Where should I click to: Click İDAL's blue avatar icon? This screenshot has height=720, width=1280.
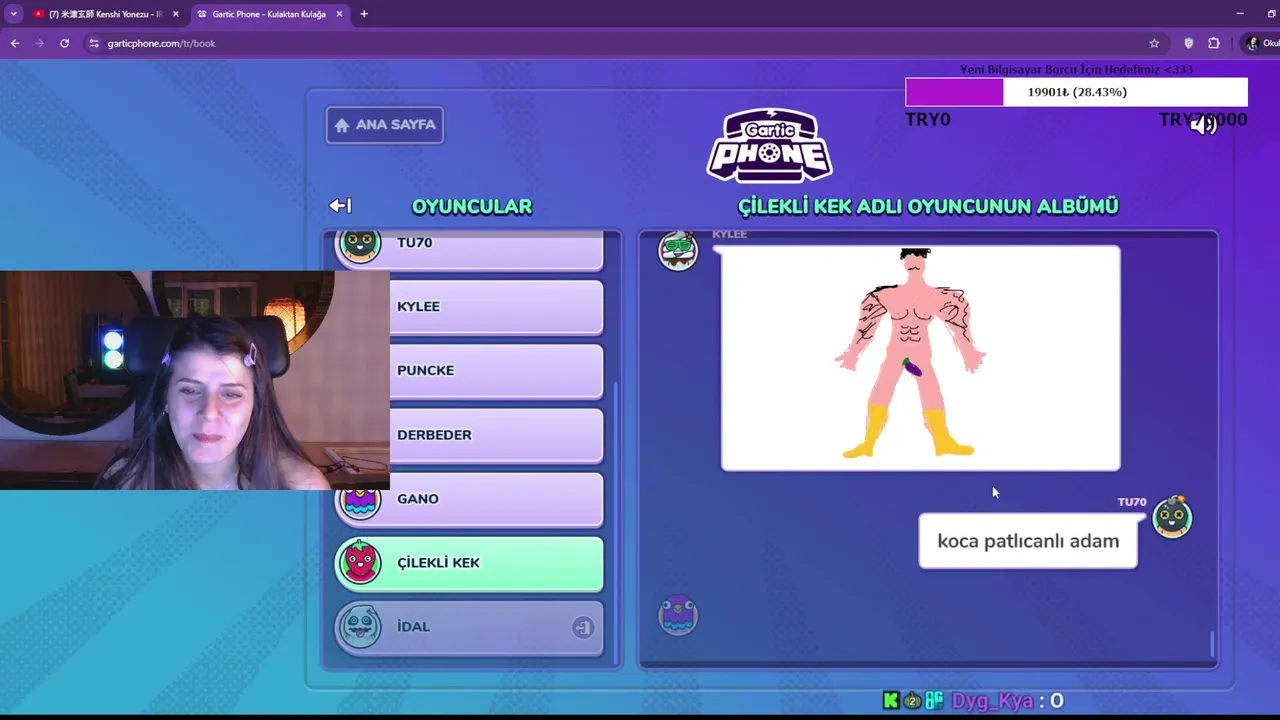tap(360, 627)
